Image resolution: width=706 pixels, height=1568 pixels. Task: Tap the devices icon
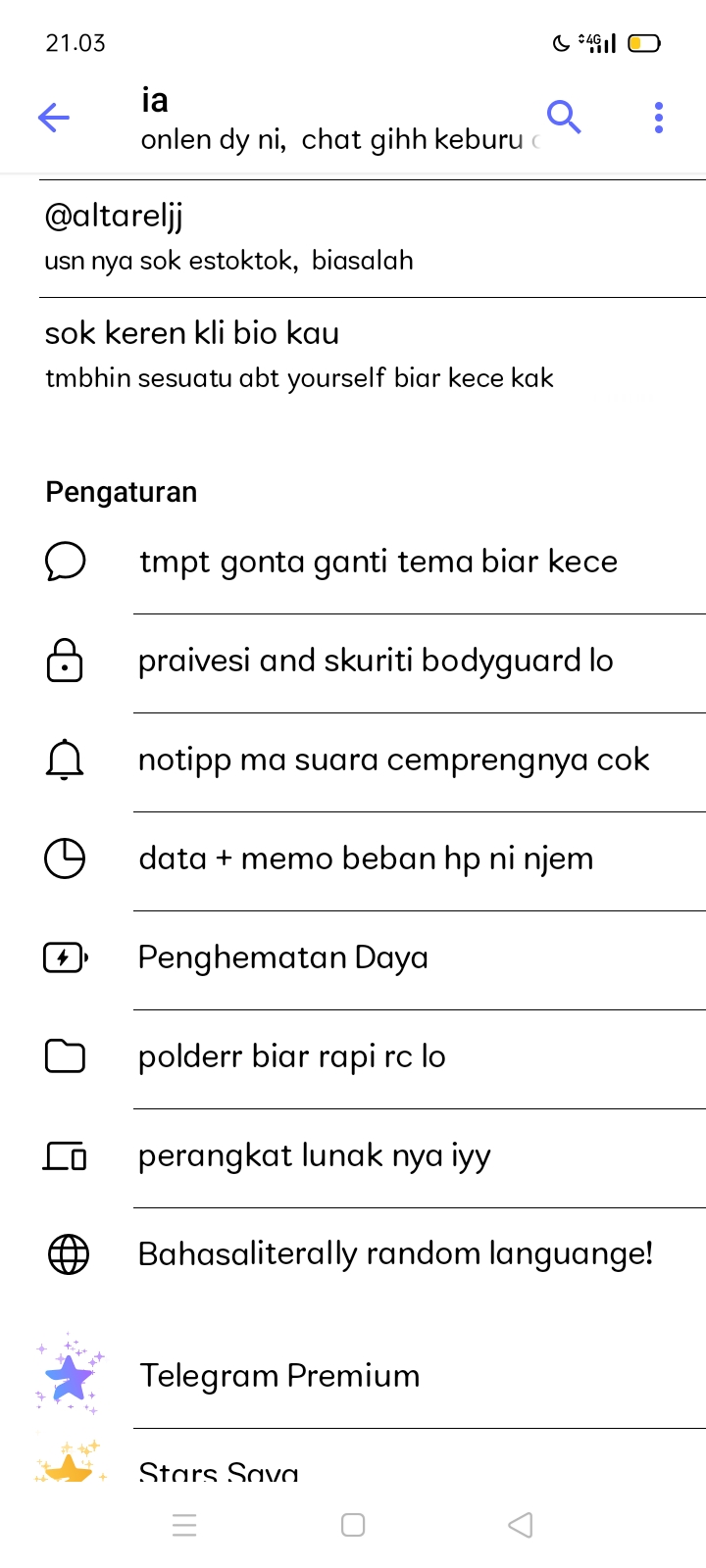(66, 1156)
